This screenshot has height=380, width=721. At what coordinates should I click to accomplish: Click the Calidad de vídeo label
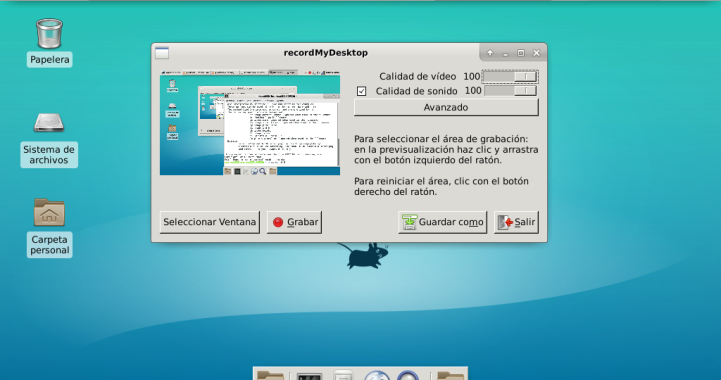pyautogui.click(x=418, y=76)
